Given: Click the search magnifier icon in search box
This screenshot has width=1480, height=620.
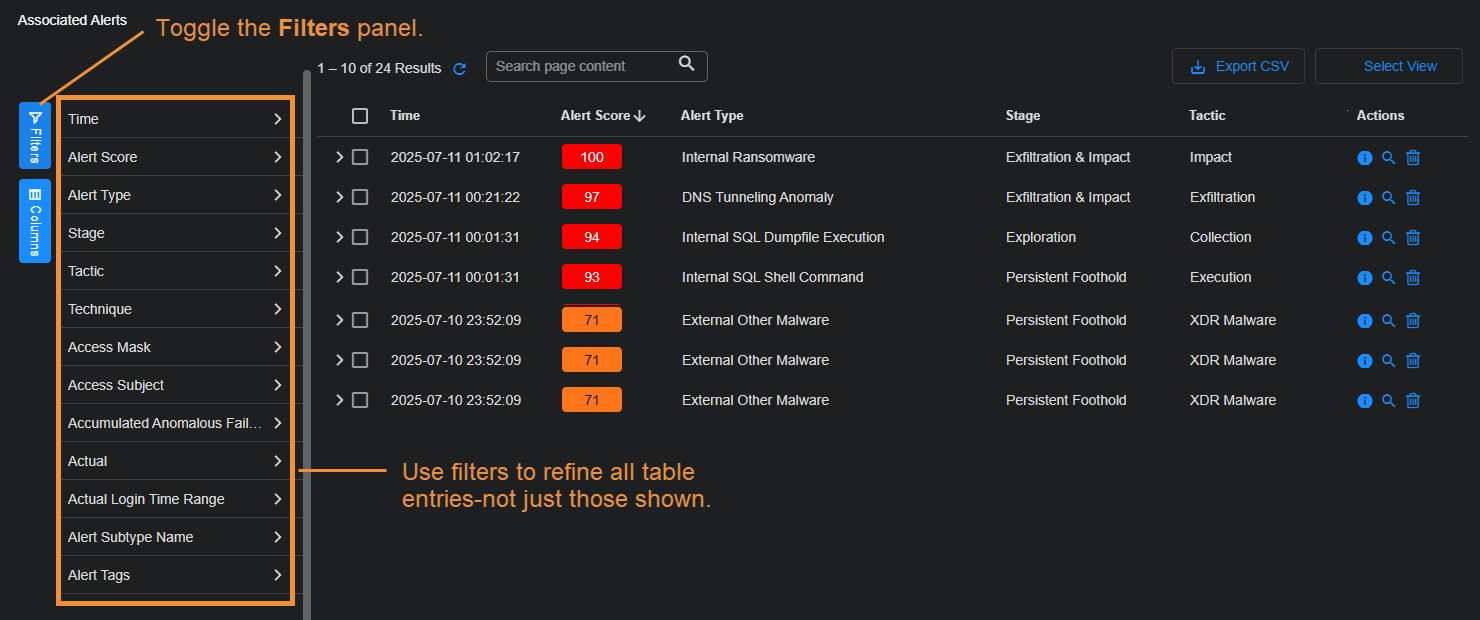Looking at the screenshot, I should coord(686,64).
